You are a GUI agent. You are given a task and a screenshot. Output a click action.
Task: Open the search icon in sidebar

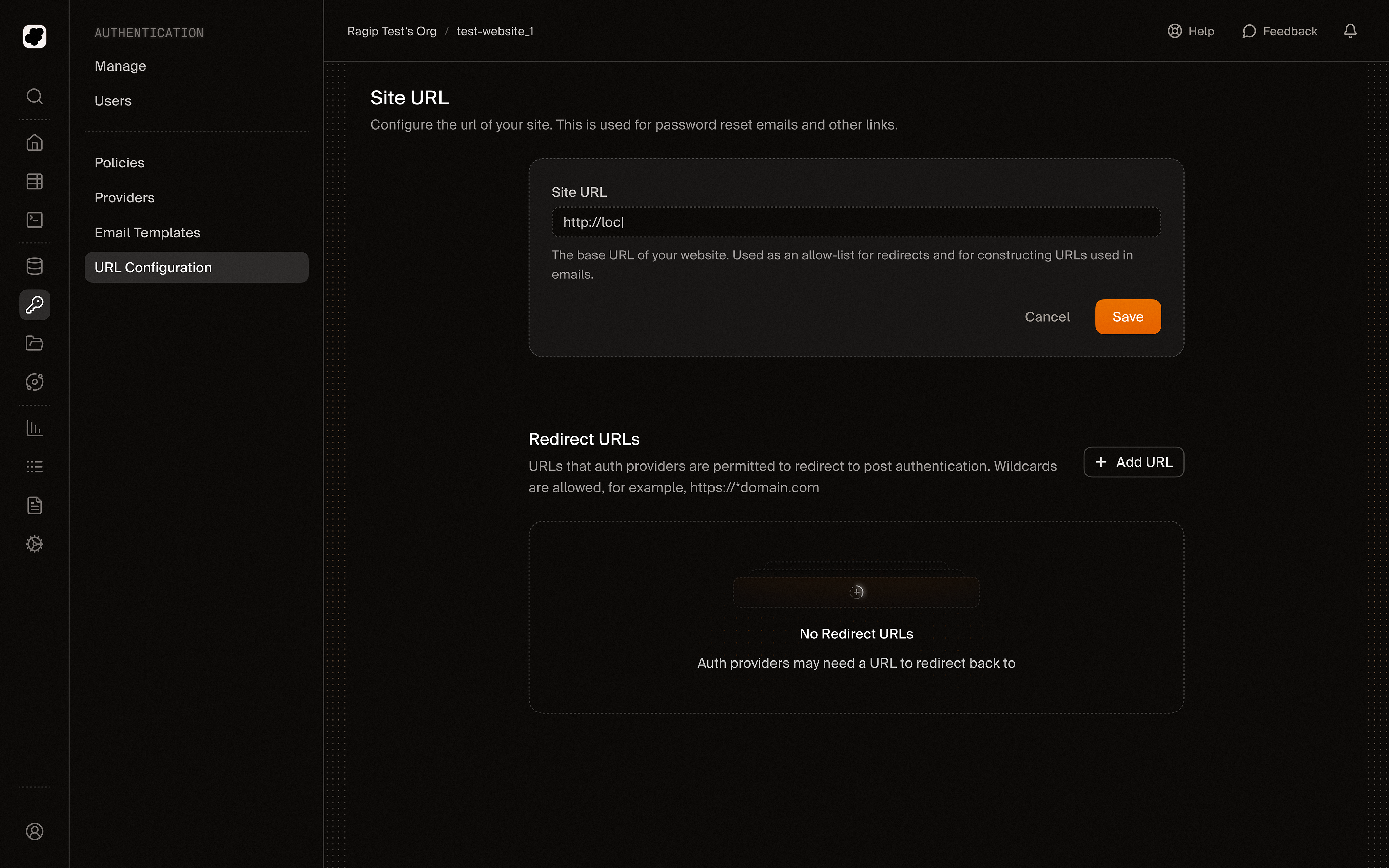click(35, 96)
